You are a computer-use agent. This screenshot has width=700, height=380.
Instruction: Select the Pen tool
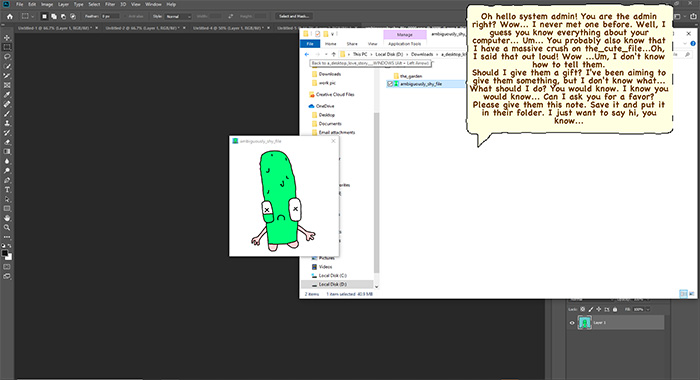[7, 180]
